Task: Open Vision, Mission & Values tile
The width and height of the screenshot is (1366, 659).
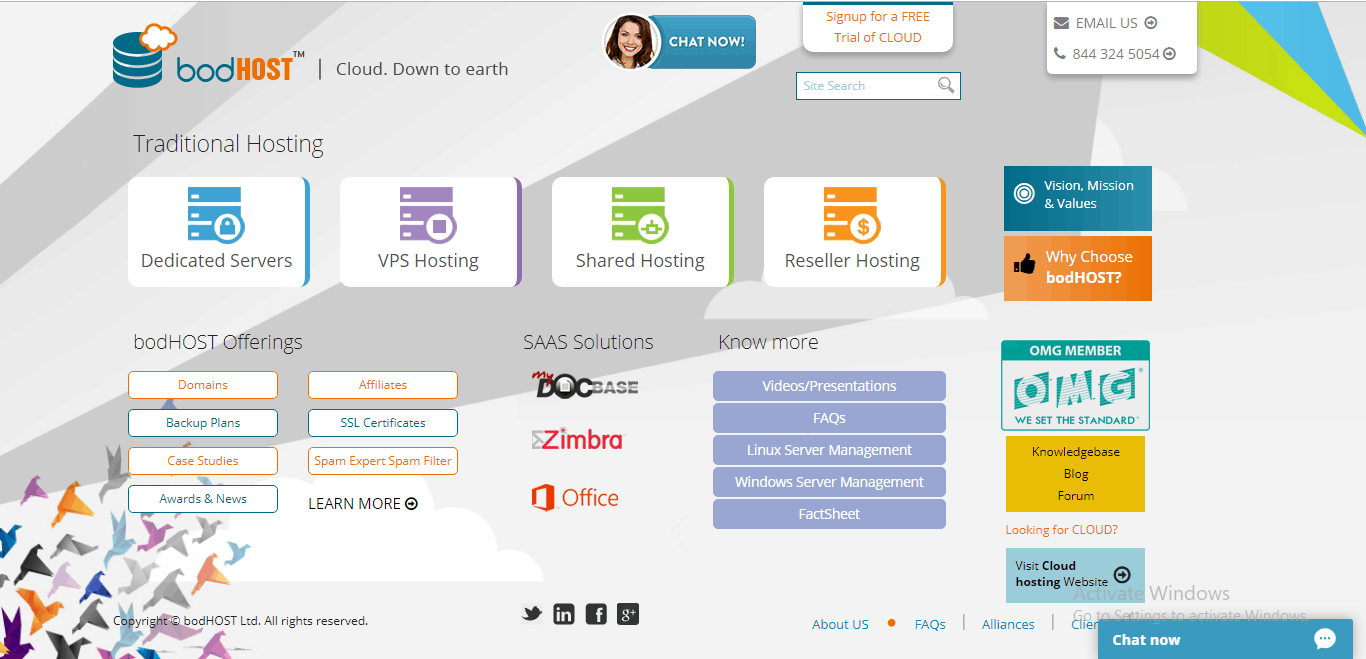Action: (1078, 198)
